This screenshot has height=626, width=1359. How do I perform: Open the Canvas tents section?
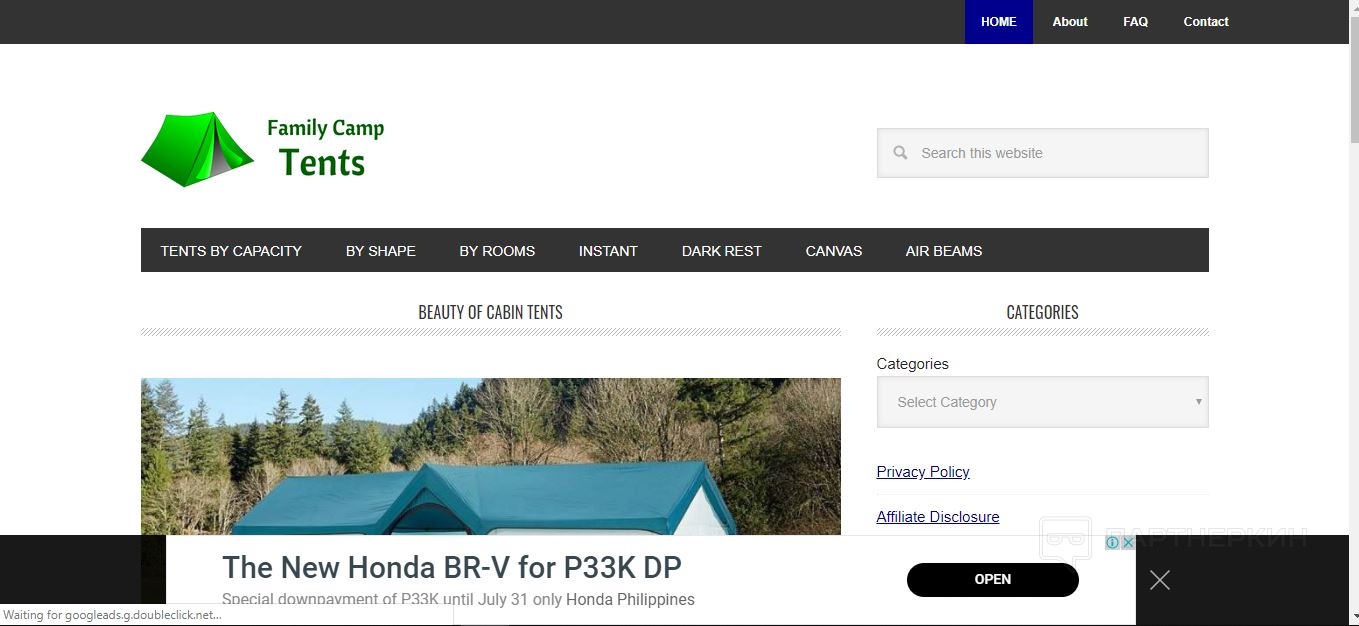point(834,251)
